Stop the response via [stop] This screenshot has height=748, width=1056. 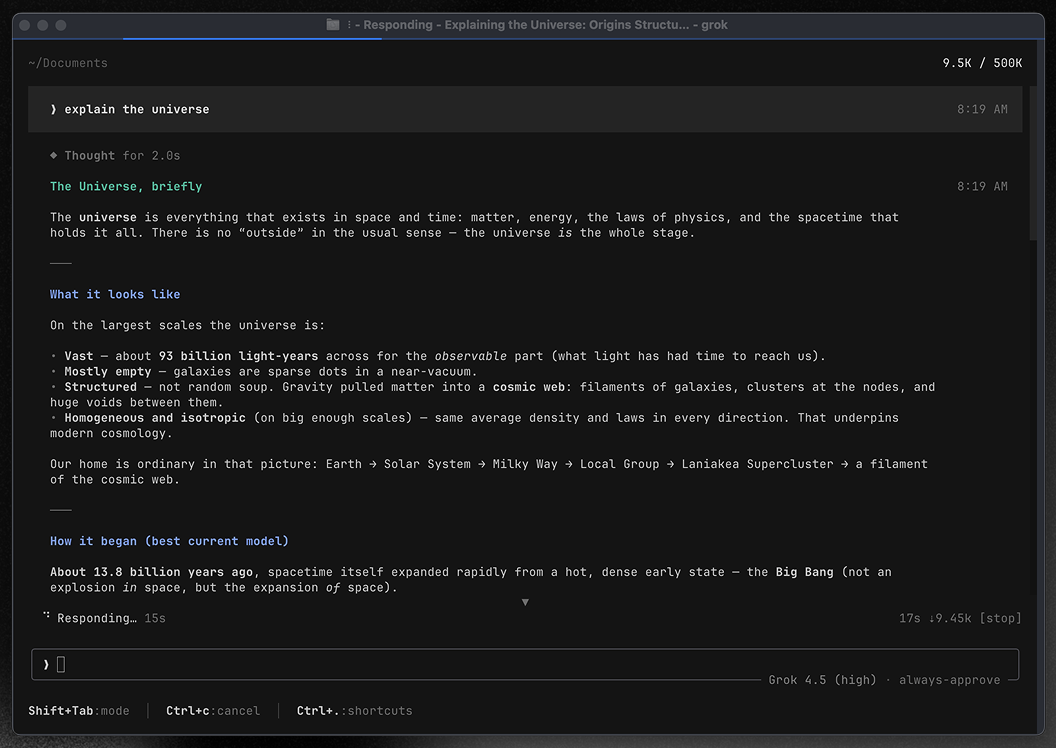(x=1000, y=618)
